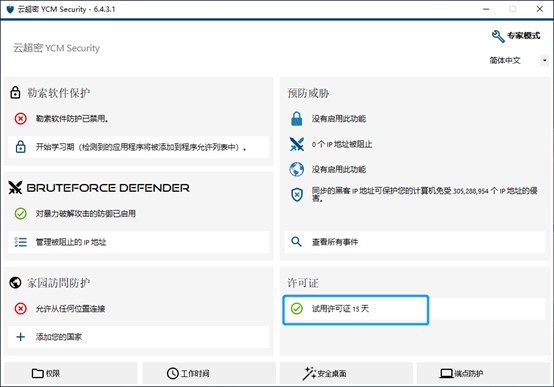Click 允许从任何位置连接 text
Image resolution: width=554 pixels, height=387 pixels.
pyautogui.click(x=70, y=309)
